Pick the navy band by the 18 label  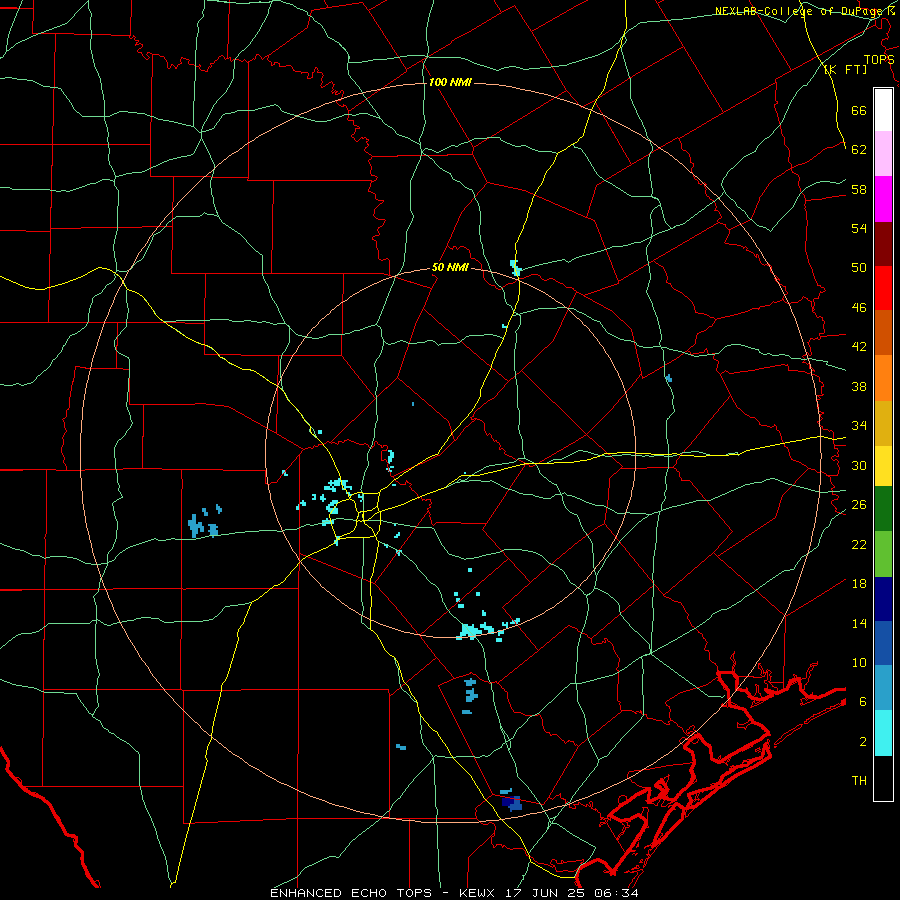[x=883, y=599]
